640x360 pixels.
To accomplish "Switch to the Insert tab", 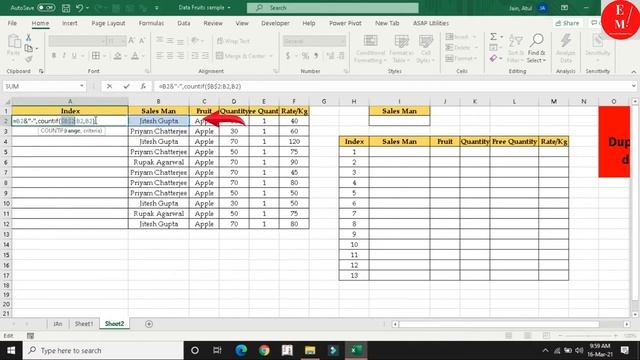I will tap(70, 23).
